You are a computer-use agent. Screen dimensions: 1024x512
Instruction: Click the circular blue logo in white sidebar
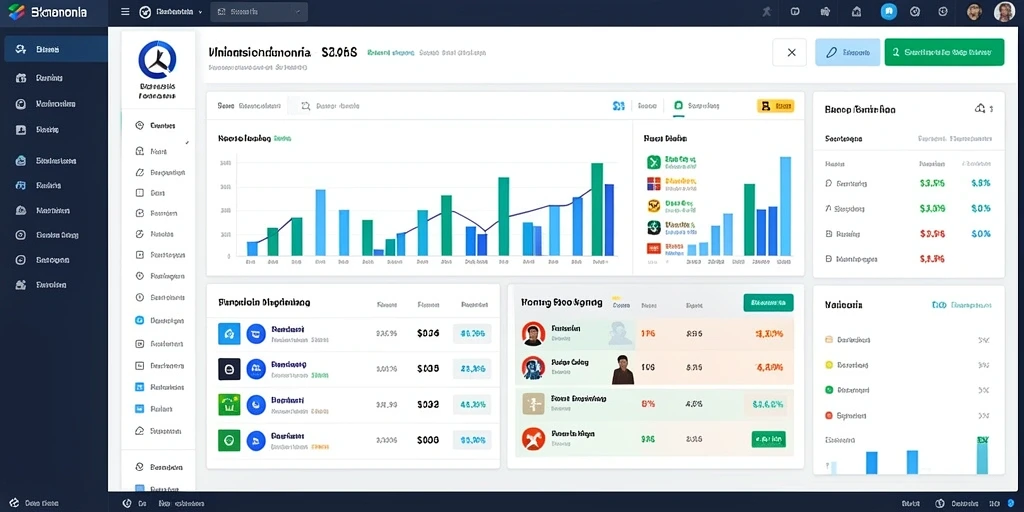(x=157, y=61)
